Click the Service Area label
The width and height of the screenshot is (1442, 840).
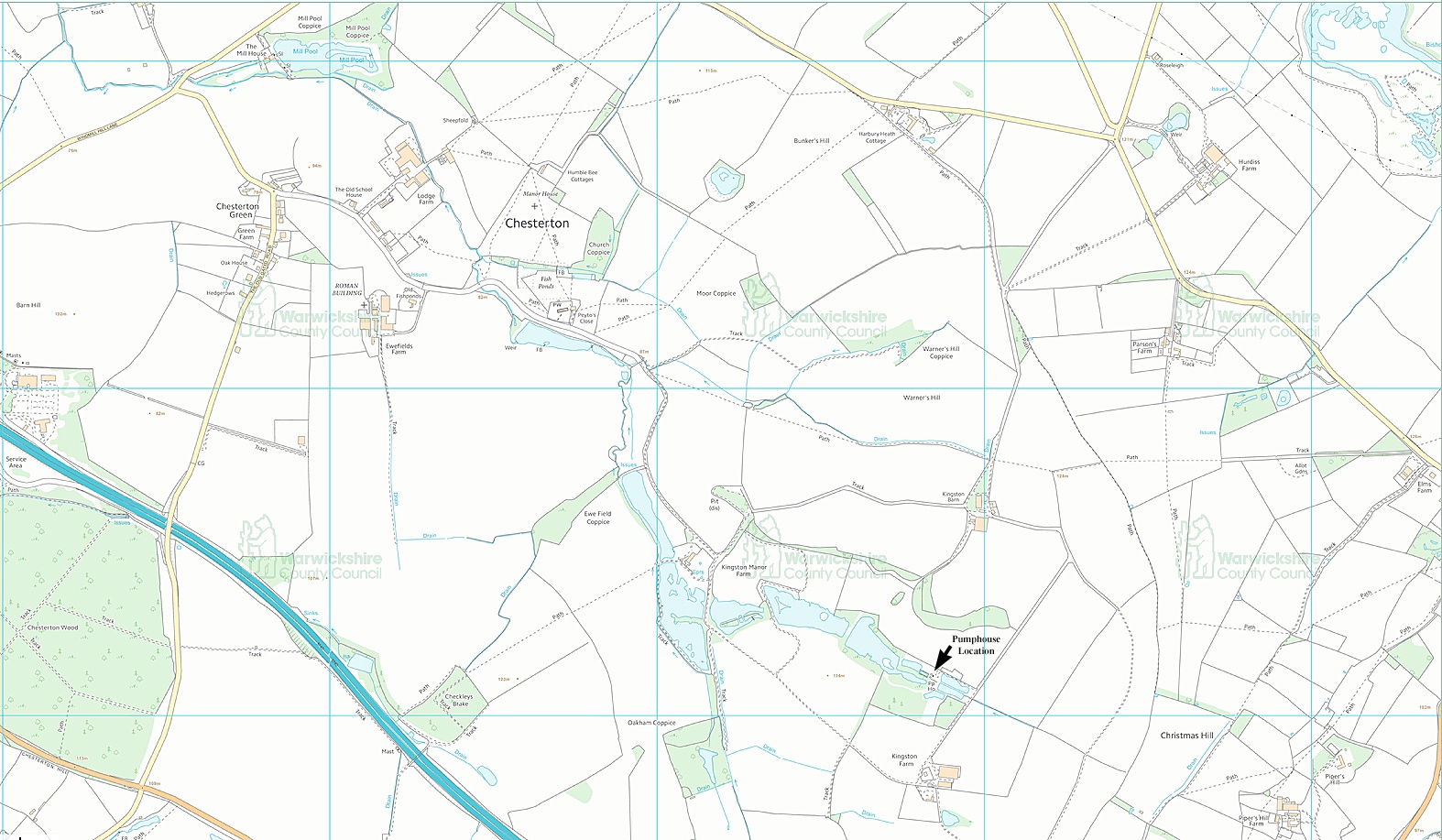click(x=16, y=463)
